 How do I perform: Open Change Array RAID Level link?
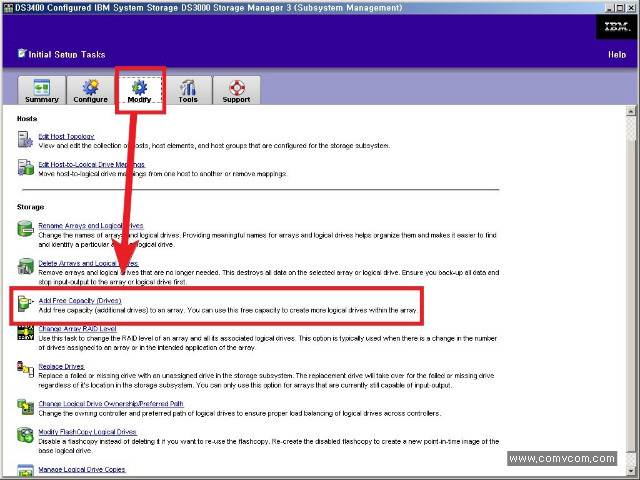pos(78,329)
